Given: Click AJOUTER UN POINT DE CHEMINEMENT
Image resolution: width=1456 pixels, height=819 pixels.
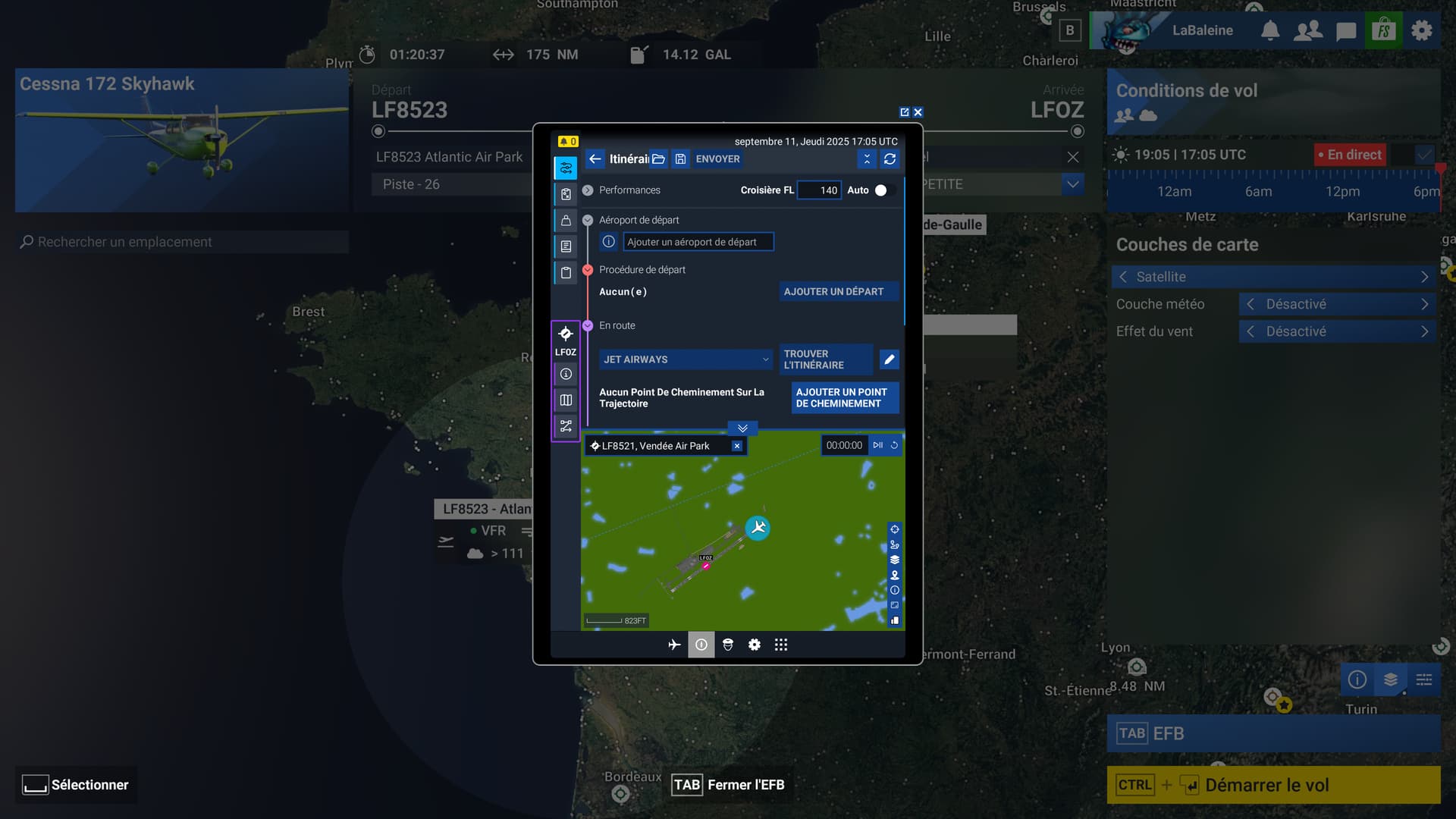Looking at the screenshot, I should 846,398.
